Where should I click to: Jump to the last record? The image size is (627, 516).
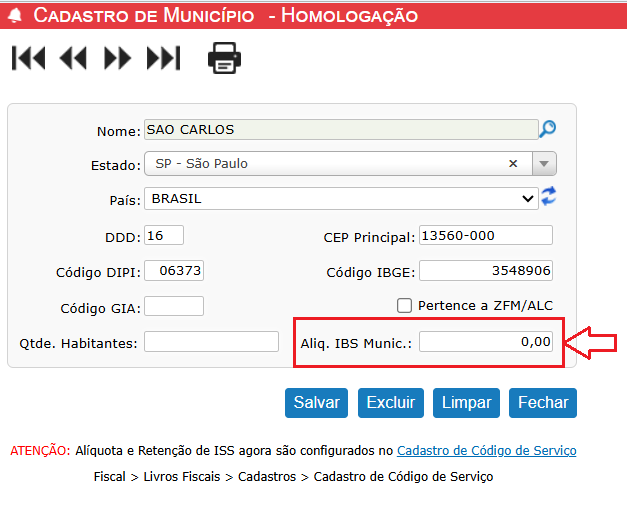[163, 59]
